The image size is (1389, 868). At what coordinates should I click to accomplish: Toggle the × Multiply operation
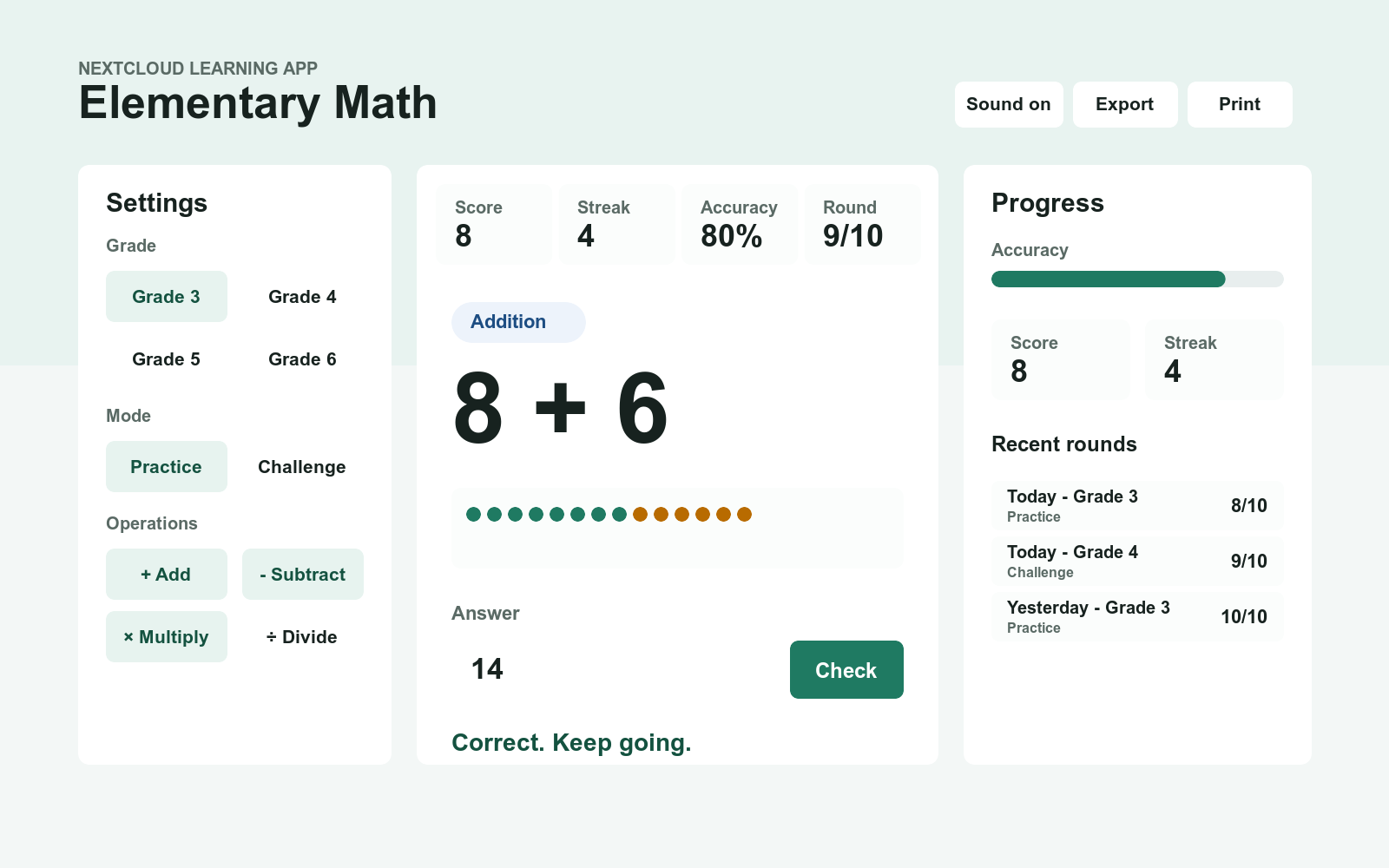[x=167, y=637]
